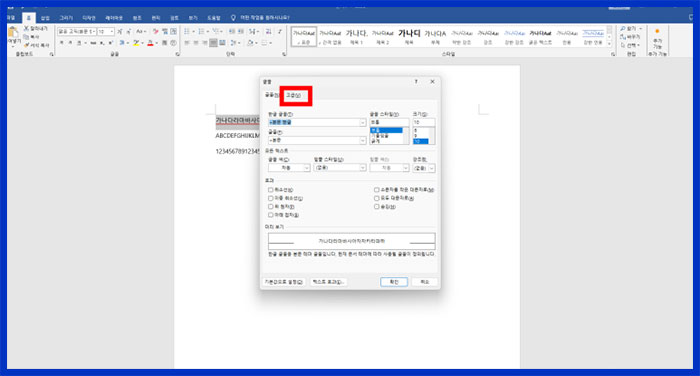Click the Text Effects (텍스트 효과) button
The image size is (700, 376).
[x=329, y=282]
